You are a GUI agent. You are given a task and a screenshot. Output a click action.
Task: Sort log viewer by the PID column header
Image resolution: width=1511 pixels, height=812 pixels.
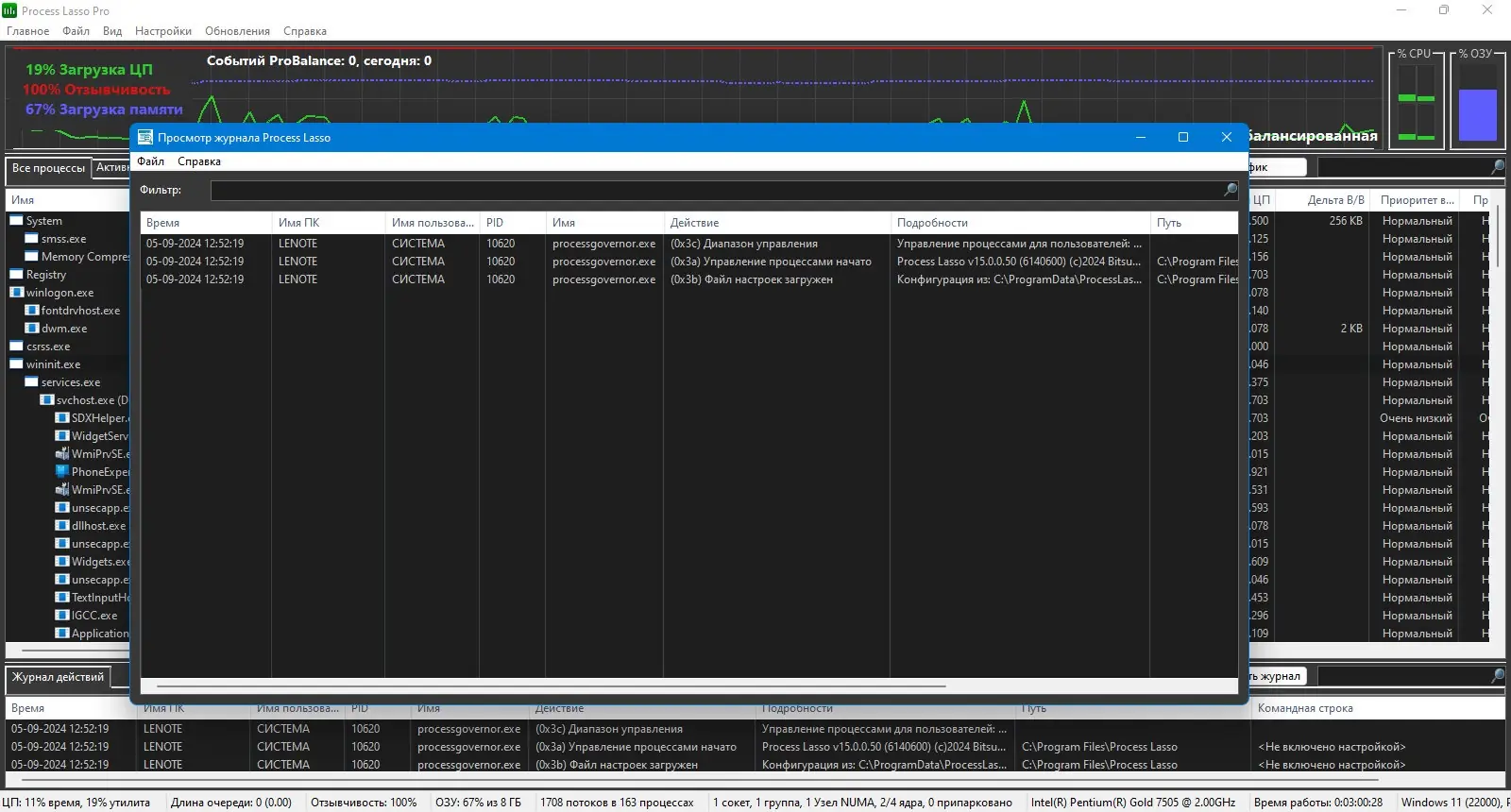point(513,223)
